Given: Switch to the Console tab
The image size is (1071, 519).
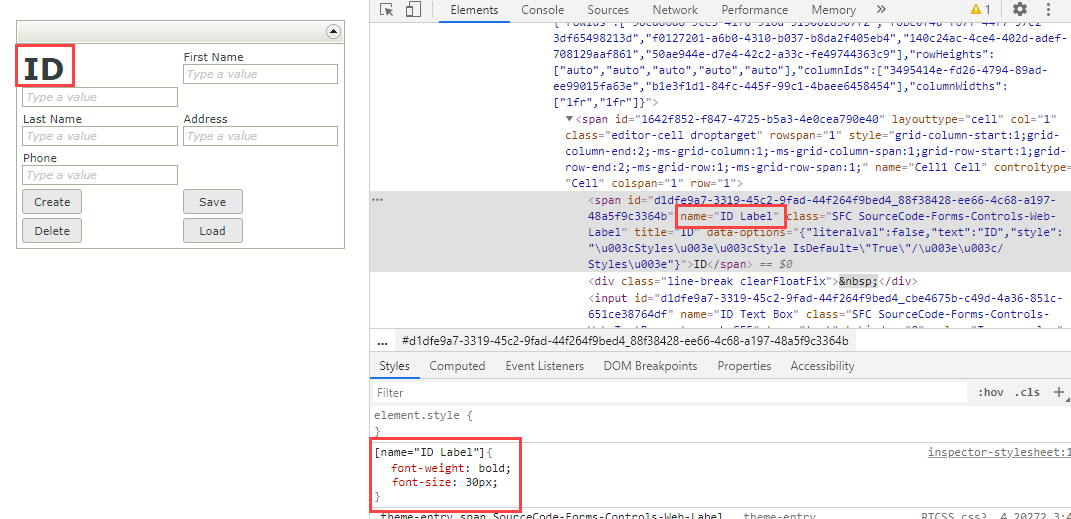Looking at the screenshot, I should 542,10.
